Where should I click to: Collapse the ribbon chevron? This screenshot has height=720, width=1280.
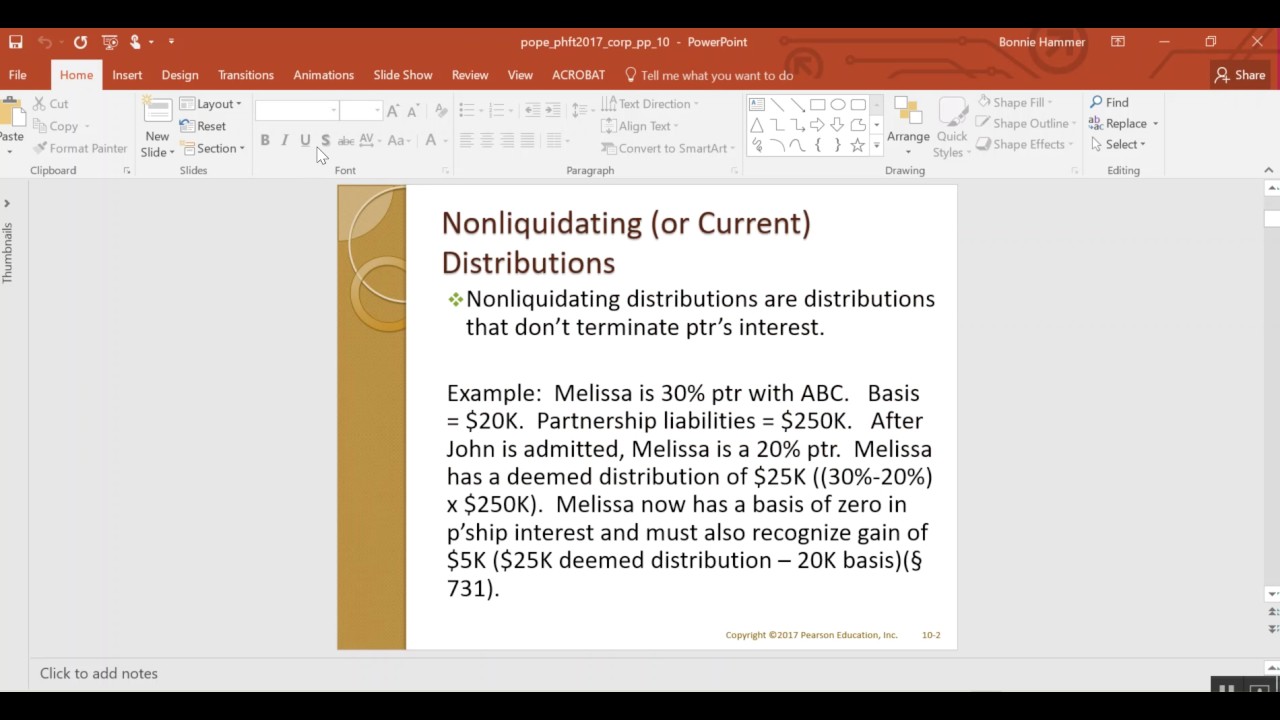point(1269,171)
